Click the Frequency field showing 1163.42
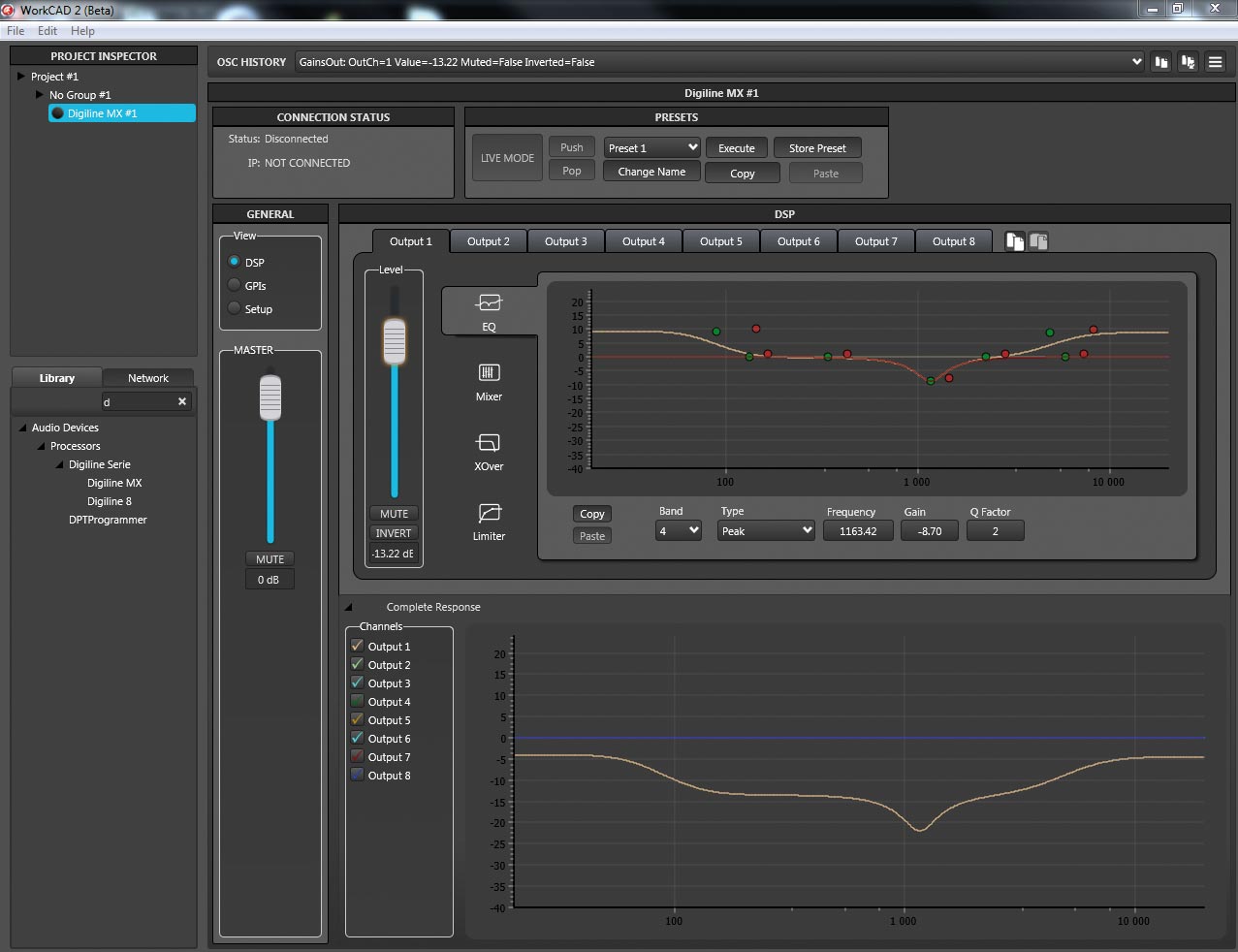Image resolution: width=1238 pixels, height=952 pixels. [858, 531]
